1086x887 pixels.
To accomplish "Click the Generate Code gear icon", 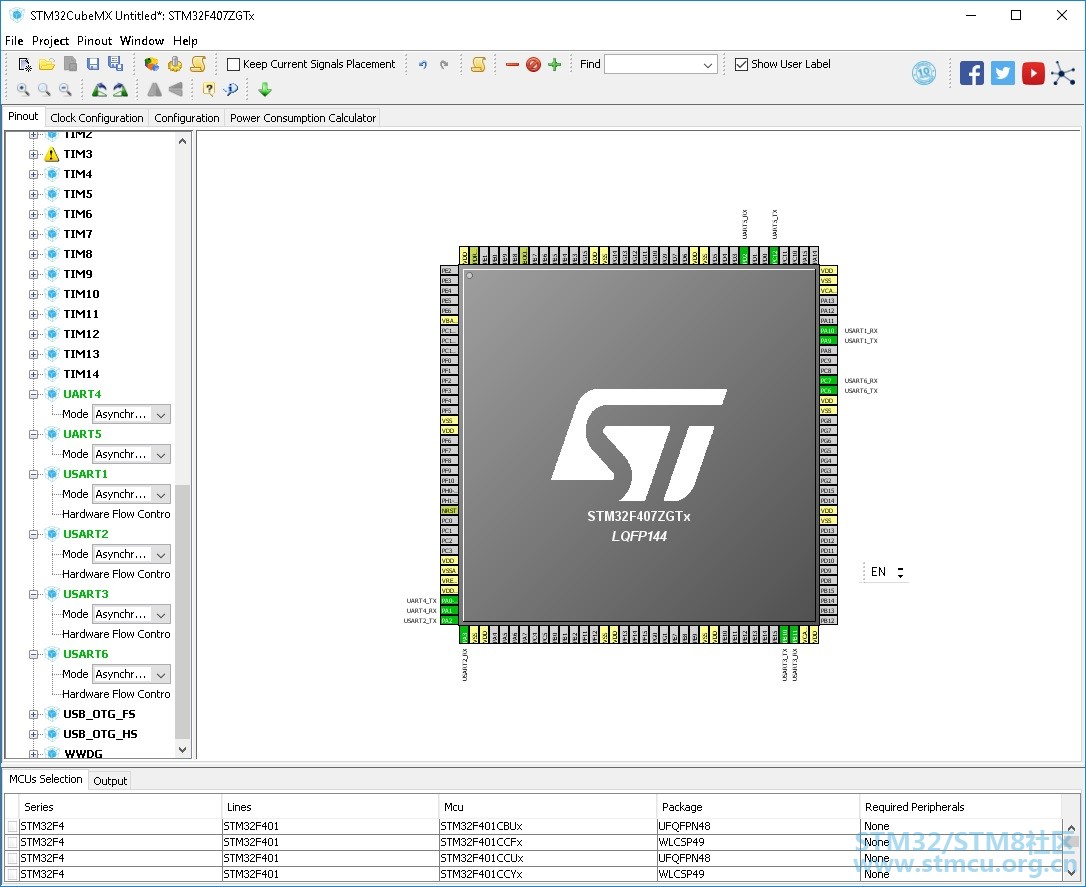I will (x=175, y=64).
